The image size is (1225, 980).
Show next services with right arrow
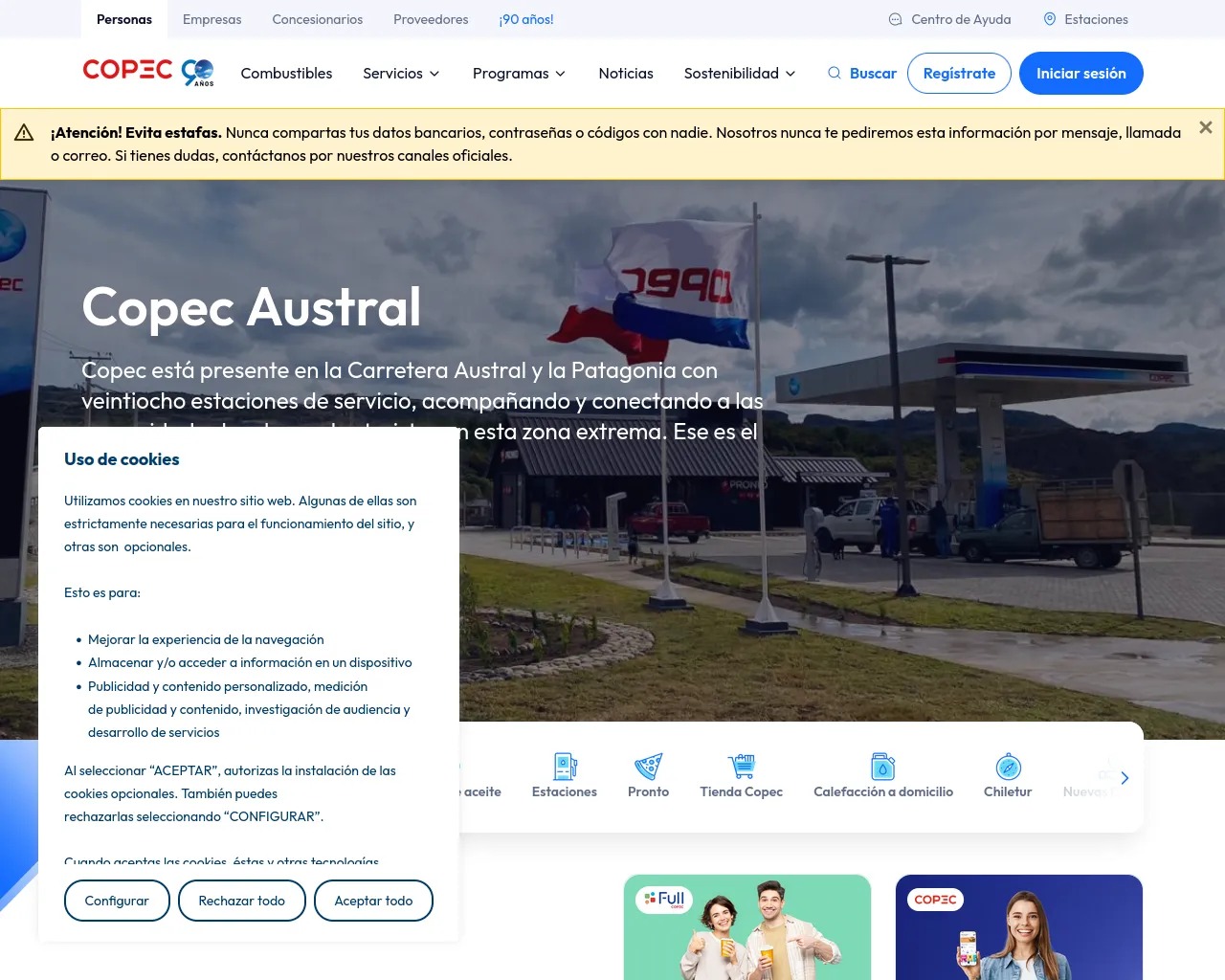(1125, 778)
